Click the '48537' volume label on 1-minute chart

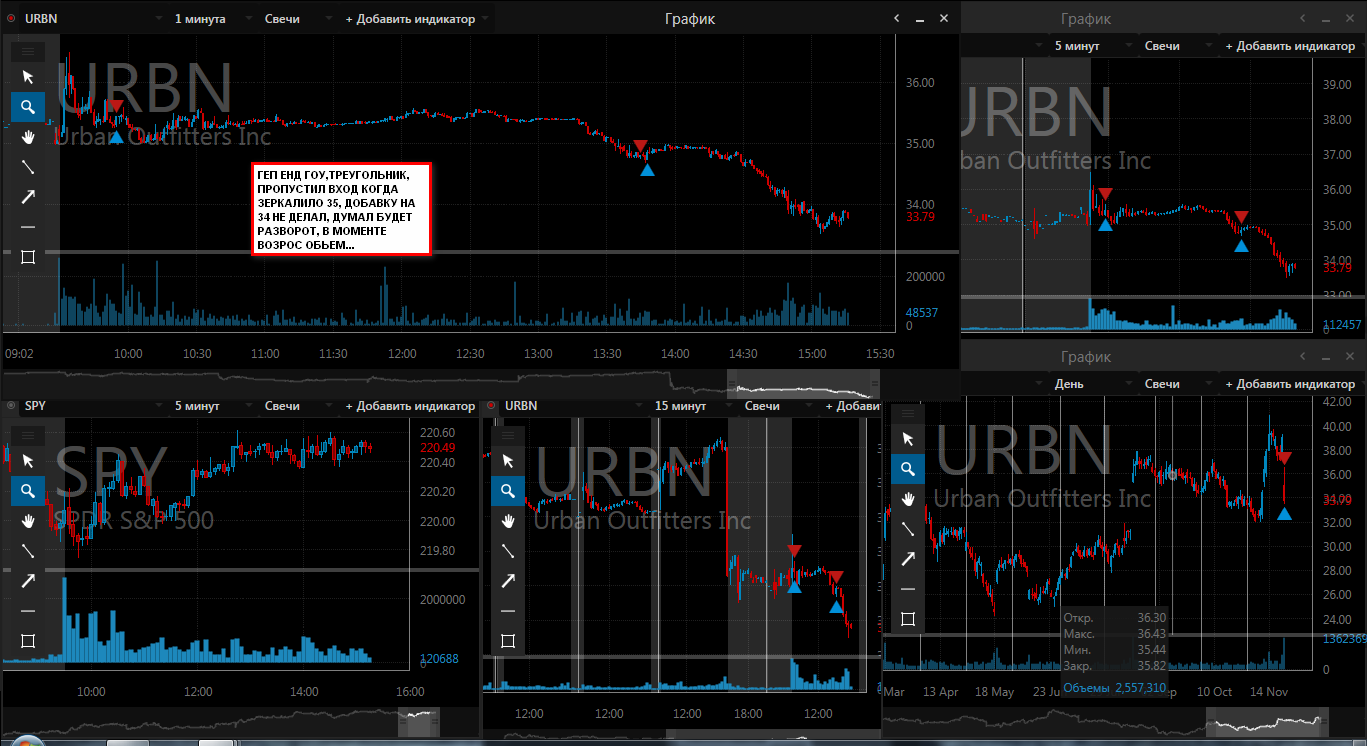point(921,313)
